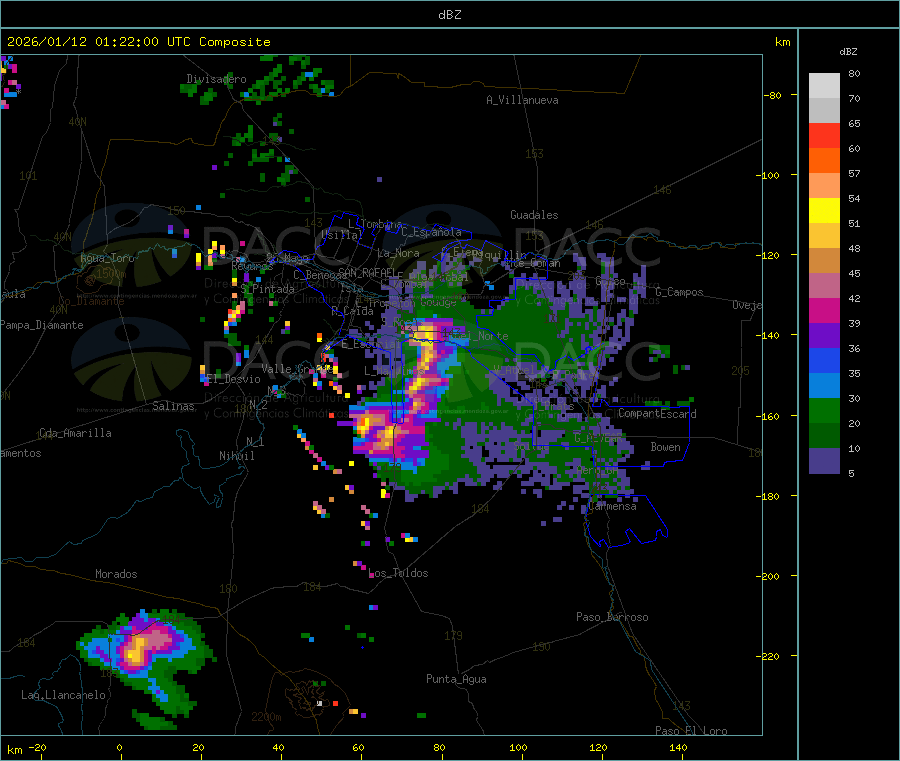Click the Agua_Toro map label
900x761 pixels.
point(107,258)
